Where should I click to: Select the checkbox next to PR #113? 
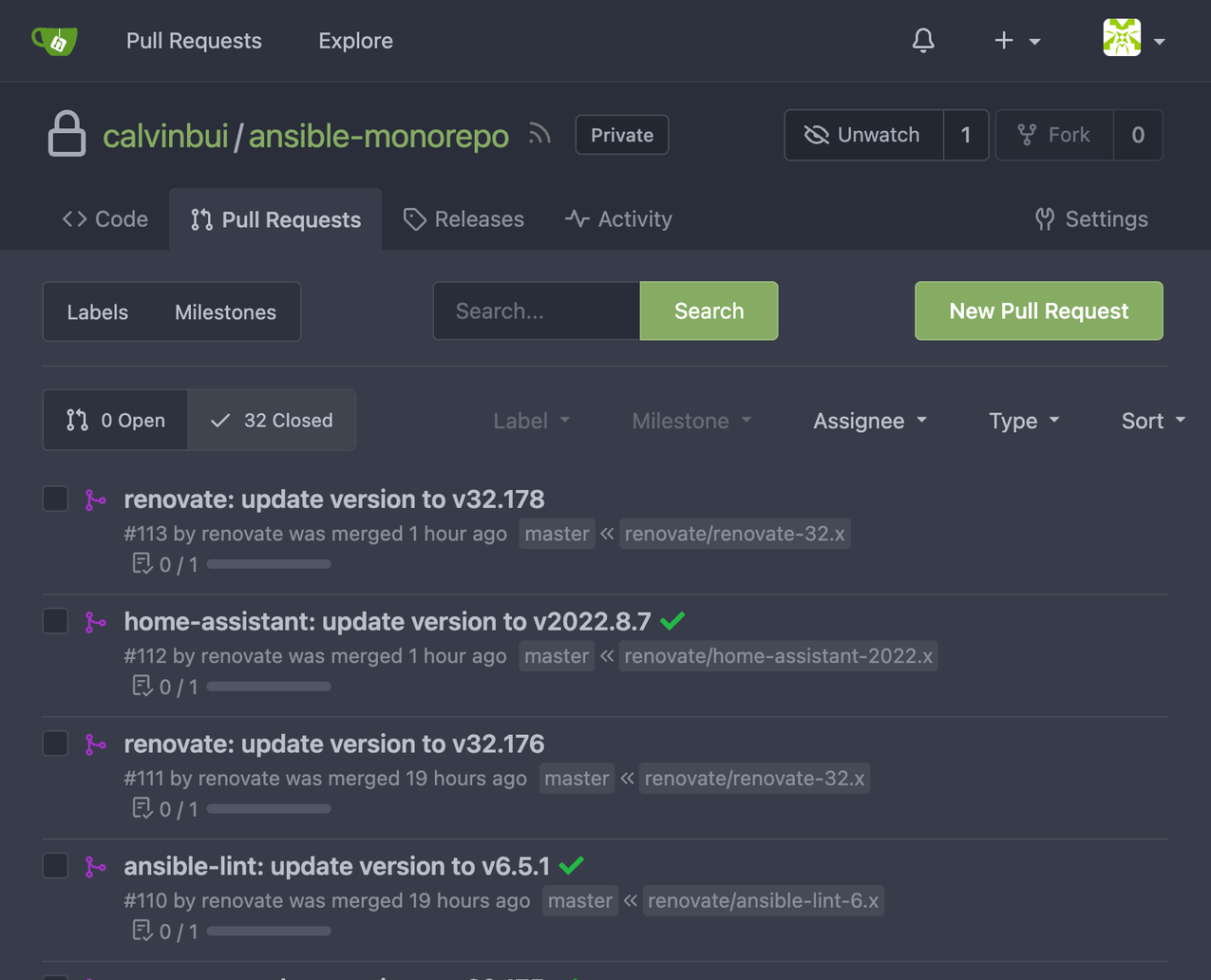[x=54, y=499]
